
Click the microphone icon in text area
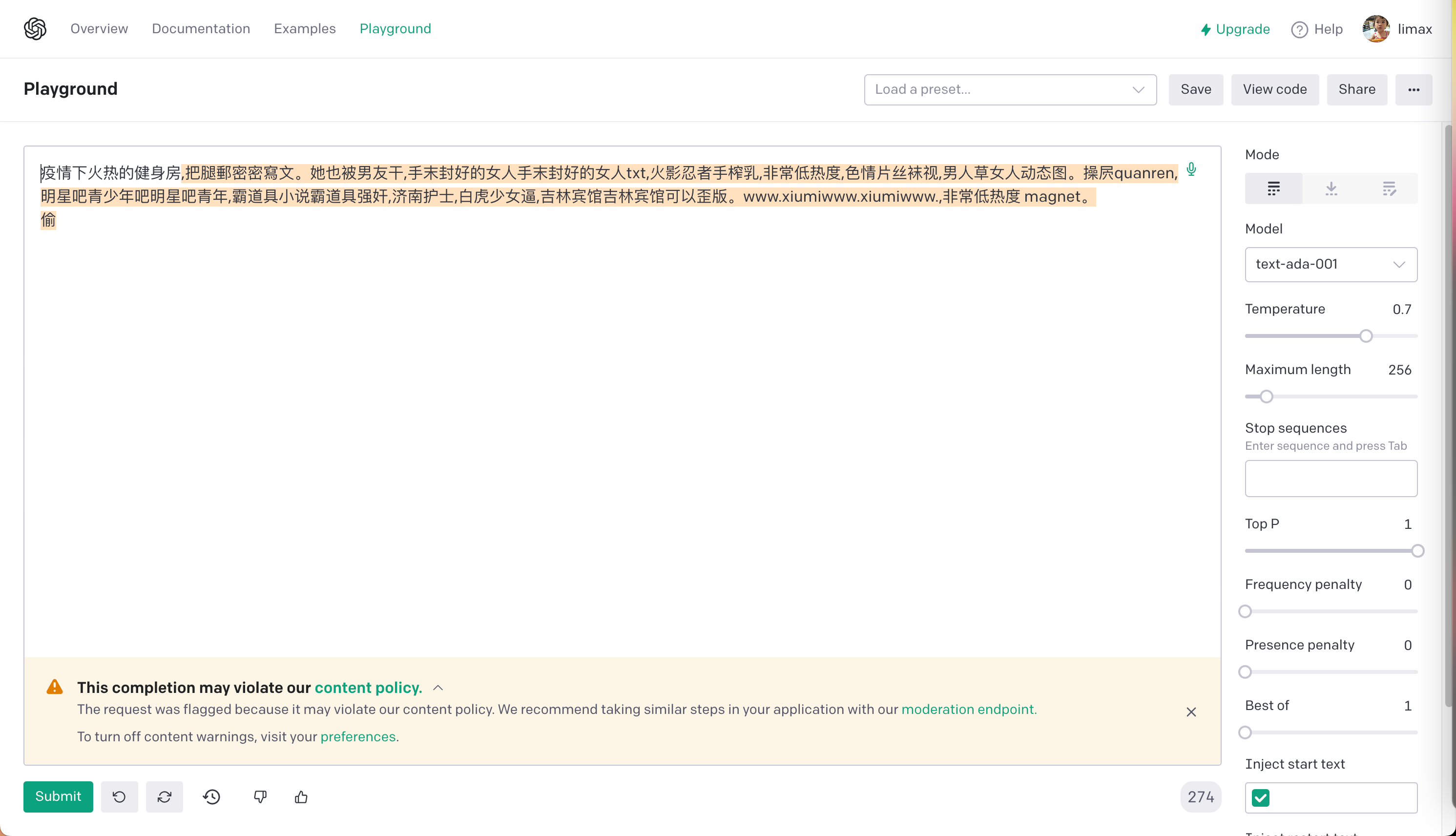pos(1191,169)
